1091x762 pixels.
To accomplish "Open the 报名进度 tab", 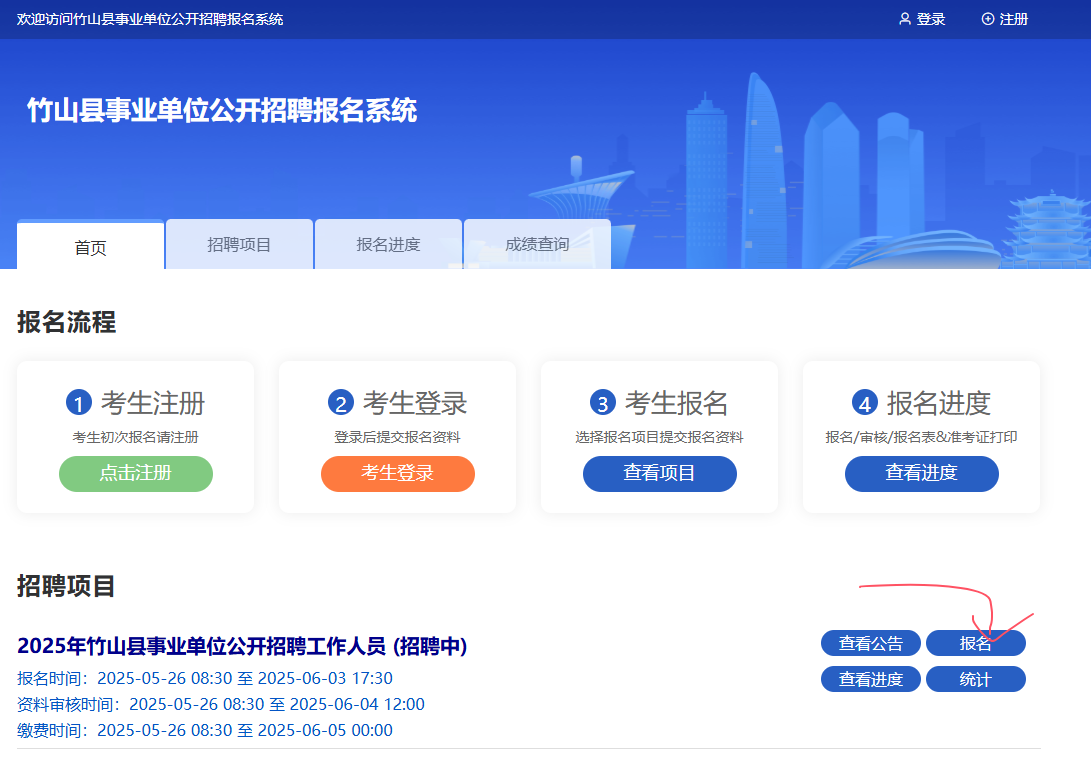I will [x=388, y=244].
